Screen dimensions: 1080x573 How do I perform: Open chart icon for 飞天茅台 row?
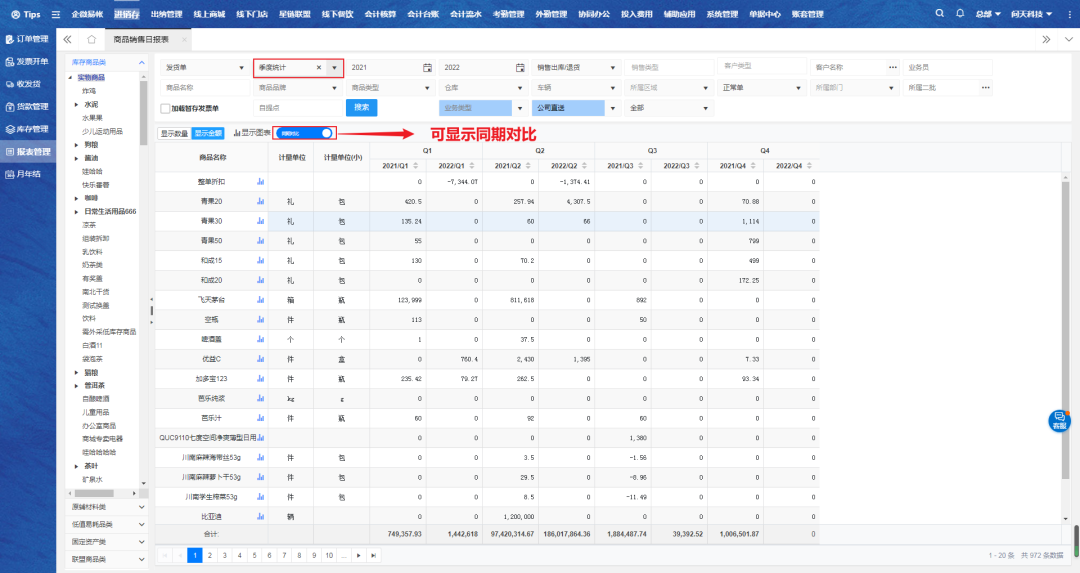pos(260,299)
